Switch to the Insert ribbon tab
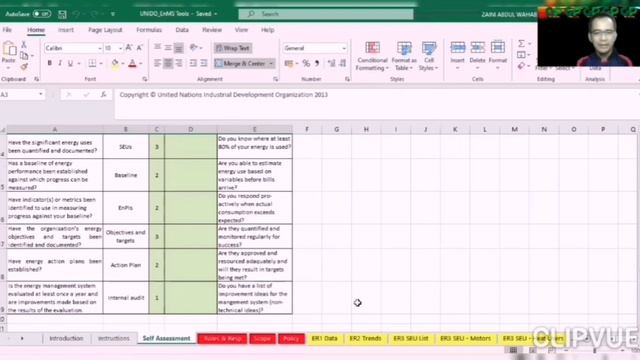 click(66, 30)
